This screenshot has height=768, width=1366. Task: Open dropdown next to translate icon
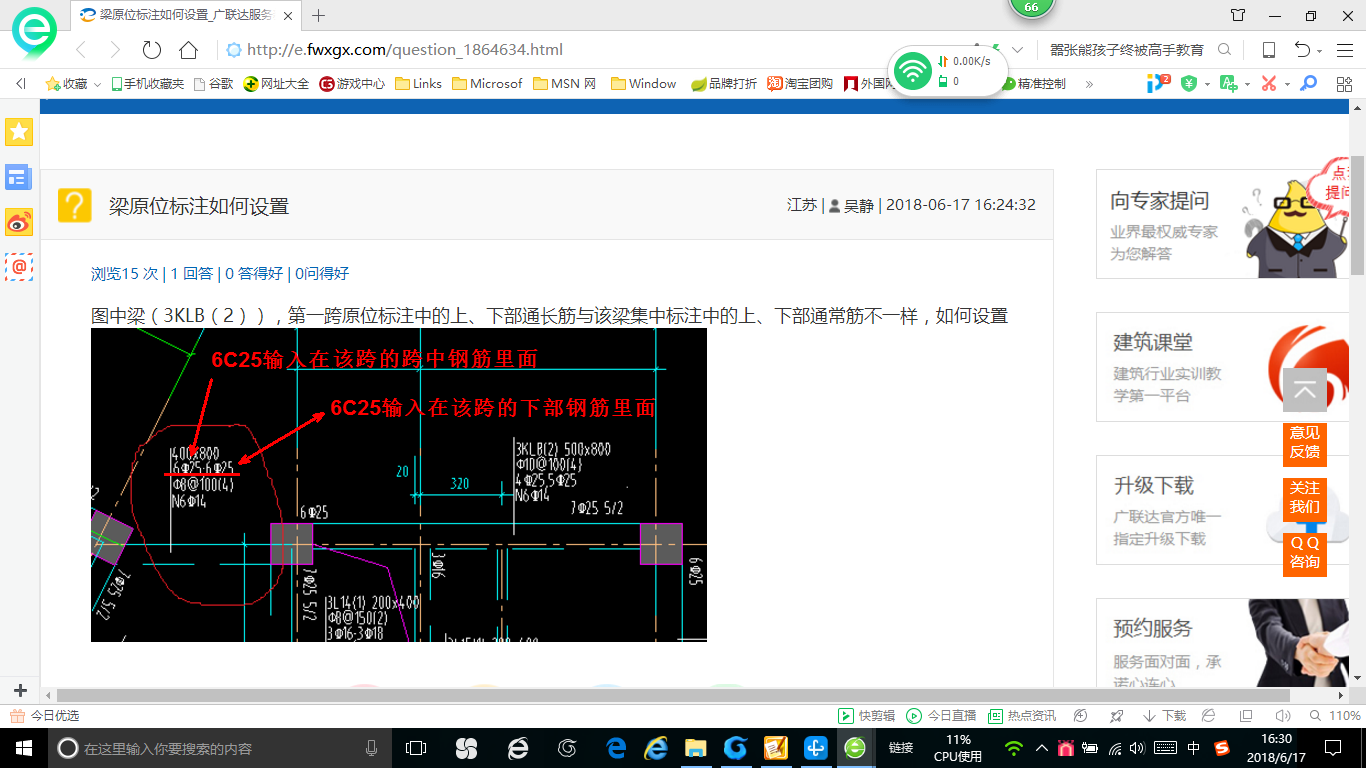point(1247,85)
